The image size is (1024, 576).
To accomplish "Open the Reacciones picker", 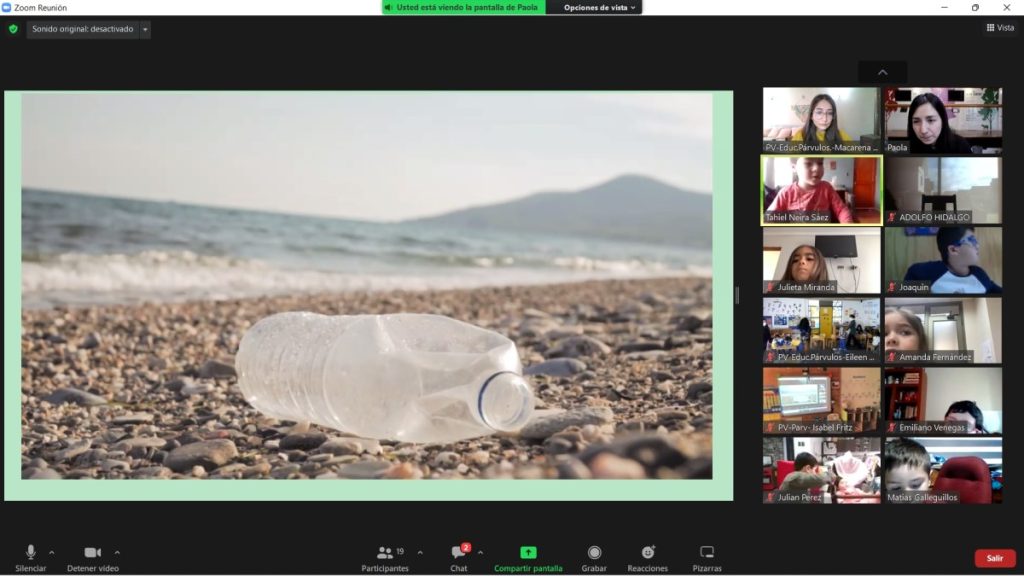I will coord(647,553).
